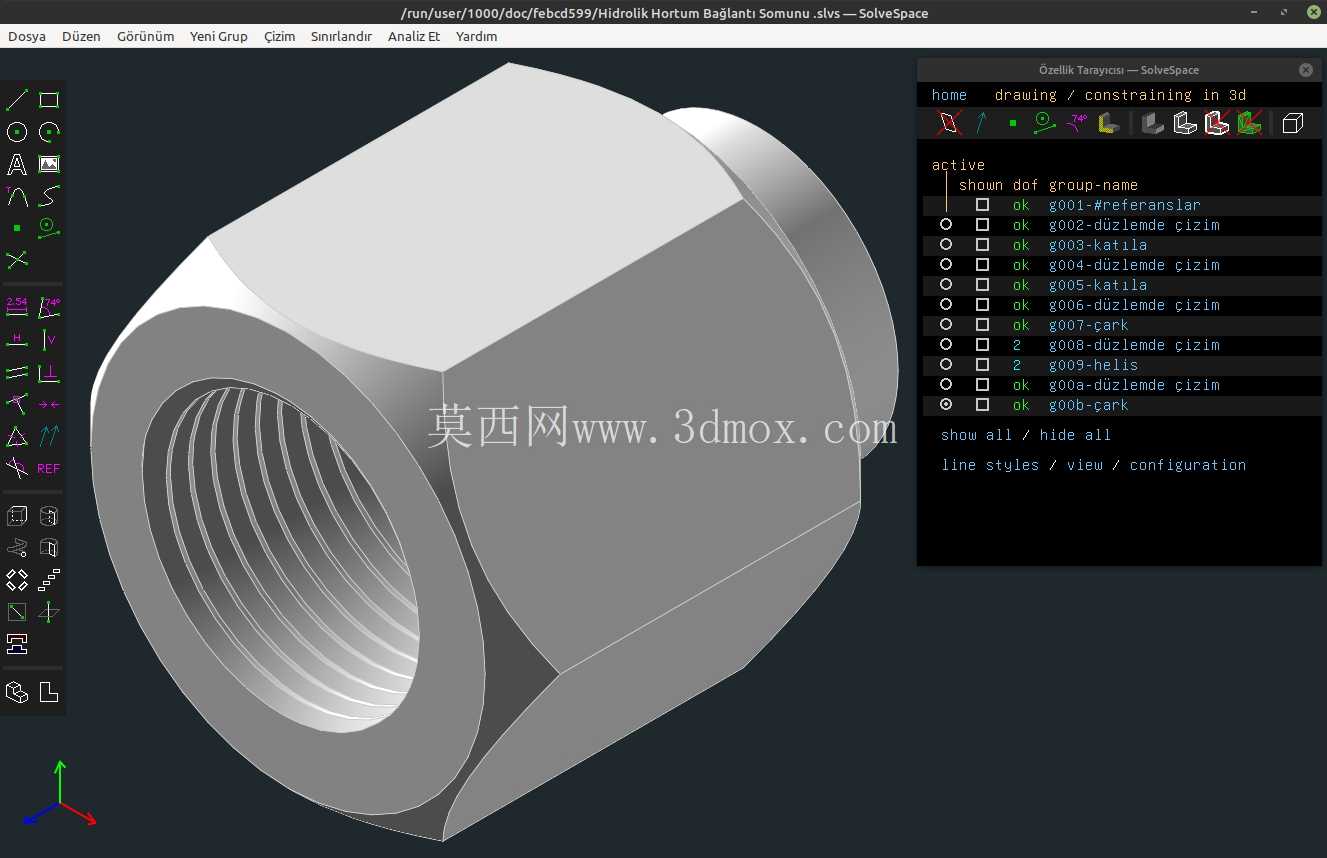Toggle construction entities visibility in browser toolbar

click(x=1045, y=123)
